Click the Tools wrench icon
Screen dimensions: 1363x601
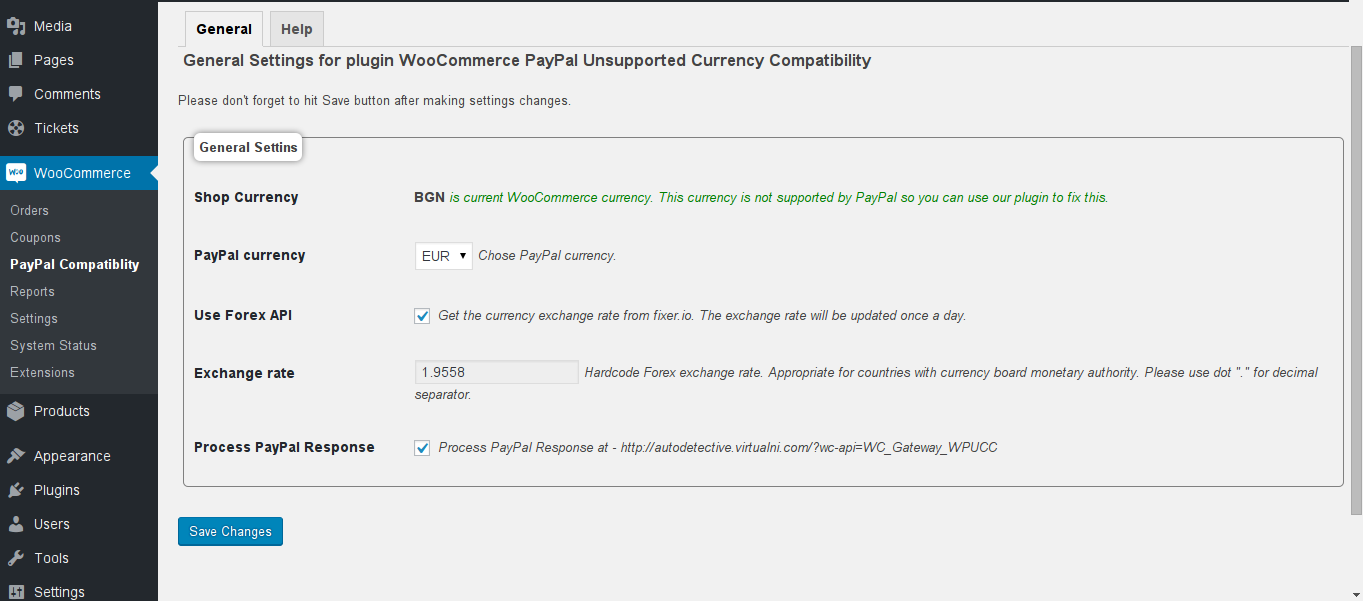pos(15,558)
